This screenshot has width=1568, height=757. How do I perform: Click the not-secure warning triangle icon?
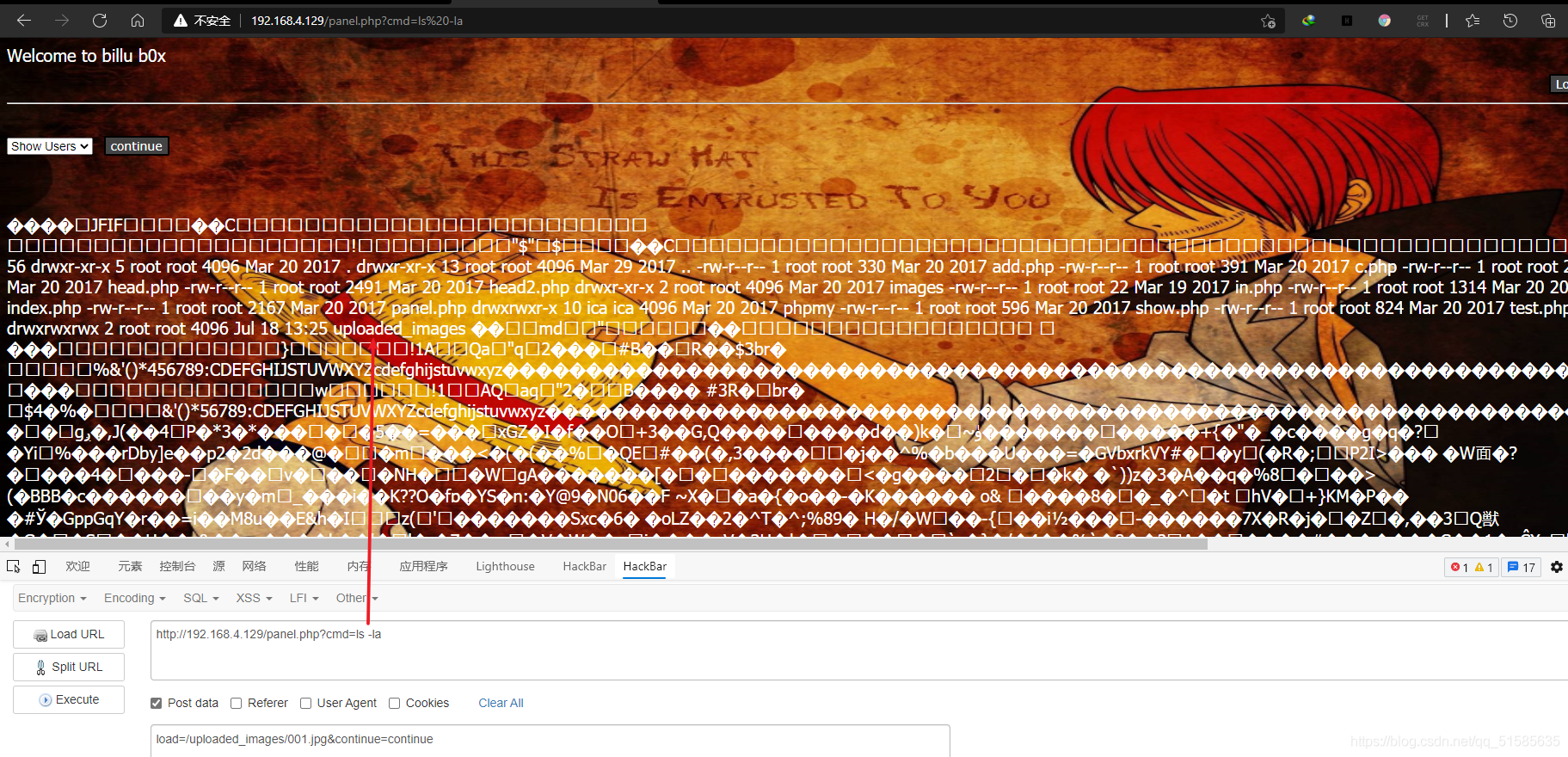[181, 21]
